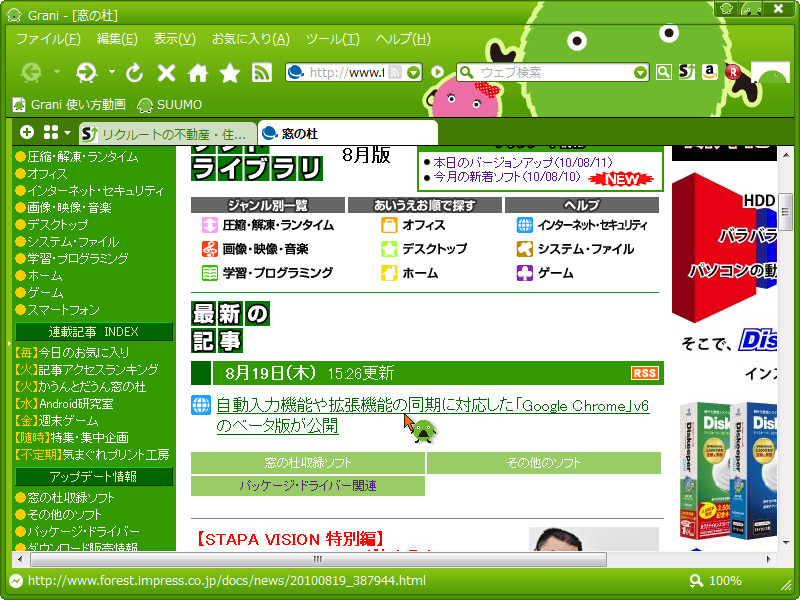Stop loading with the X icon
Screen dimensions: 800x600
(x=166, y=73)
